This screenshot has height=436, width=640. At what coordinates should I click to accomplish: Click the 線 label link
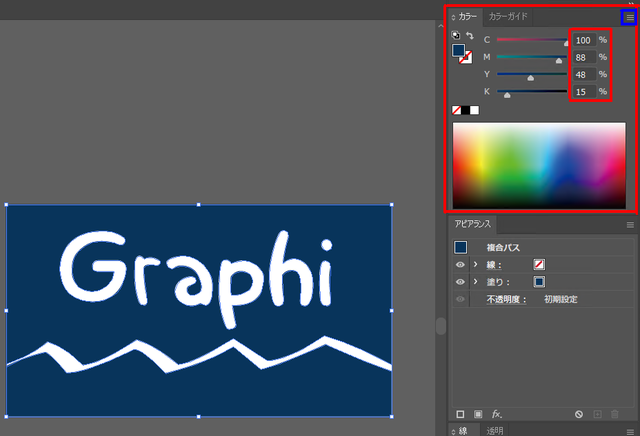point(494,265)
